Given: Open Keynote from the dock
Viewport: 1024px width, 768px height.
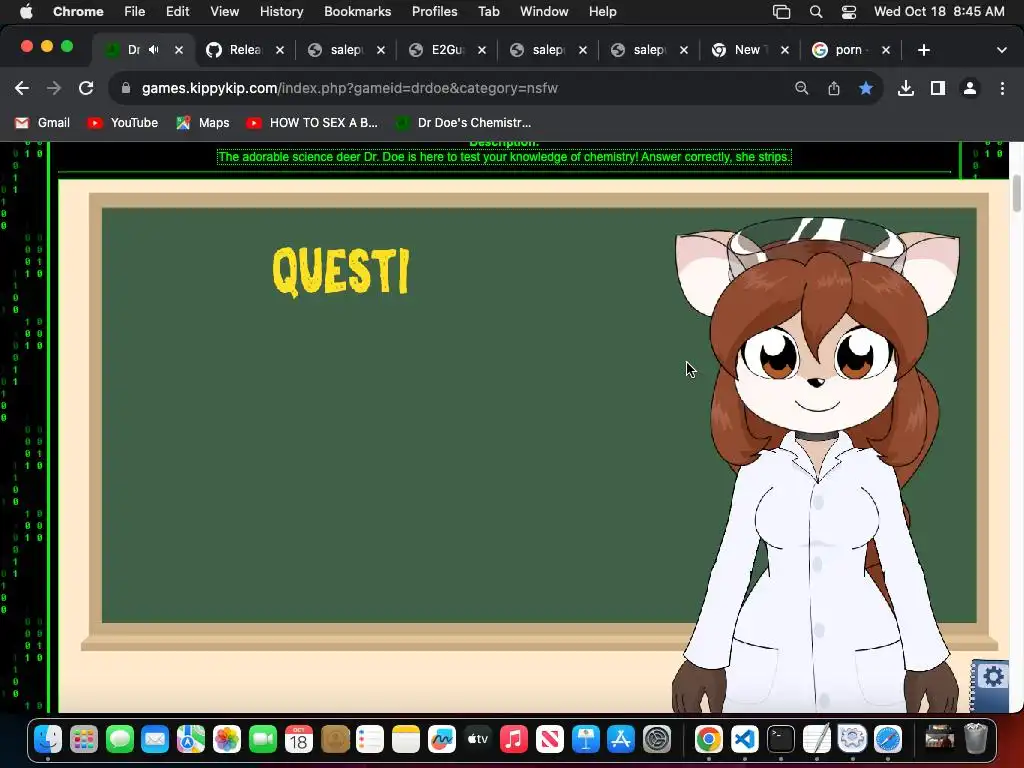Looking at the screenshot, I should point(585,739).
